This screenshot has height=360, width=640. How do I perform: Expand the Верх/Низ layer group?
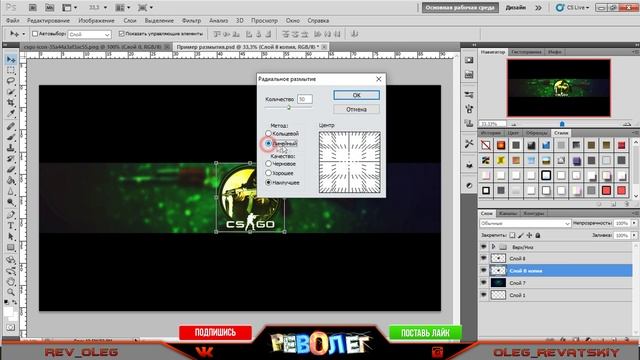[493, 247]
